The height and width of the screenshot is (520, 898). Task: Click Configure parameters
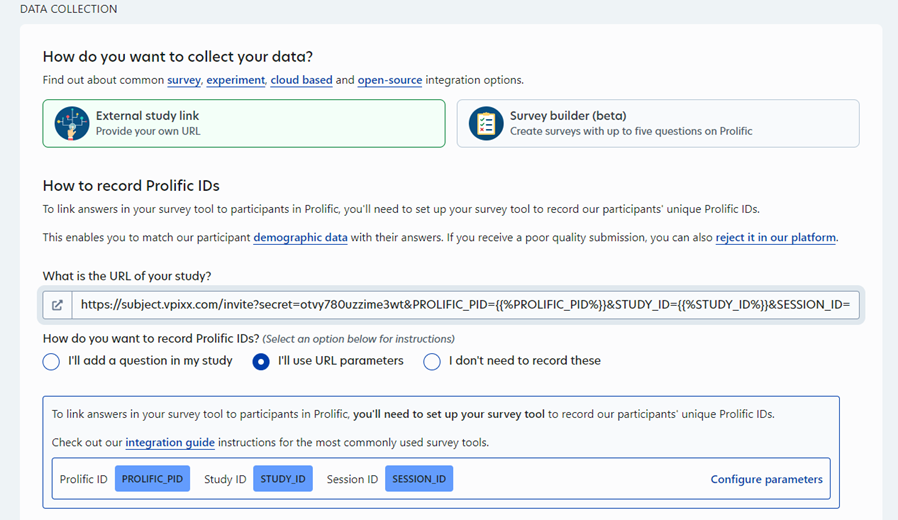pos(766,479)
